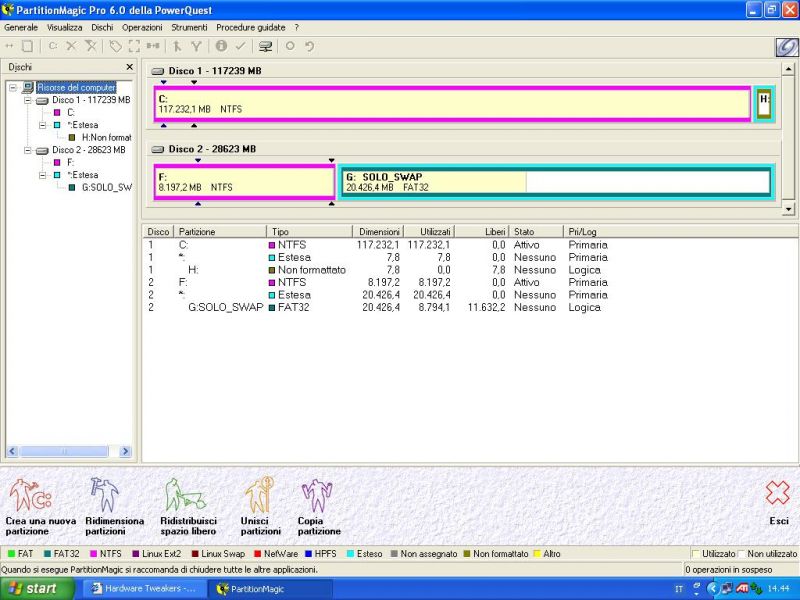
Task: Click the C: drive toolbar icon
Action: (53, 46)
